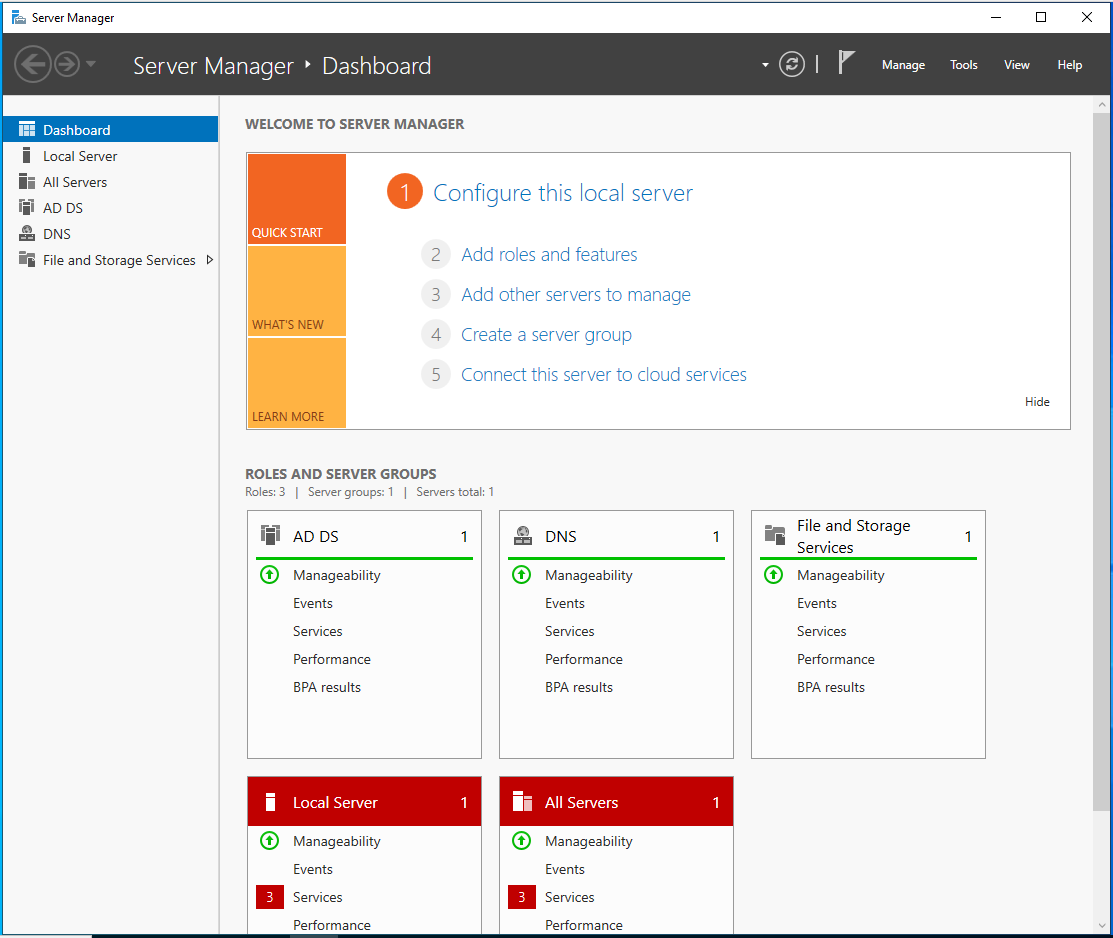This screenshot has width=1113, height=938.
Task: Click the DNS tile icon
Action: [x=522, y=535]
